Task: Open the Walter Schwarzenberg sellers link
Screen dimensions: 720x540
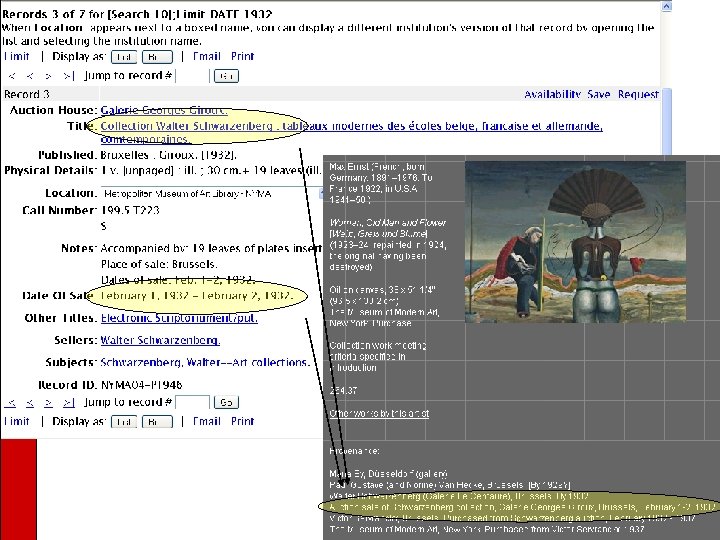Action: pyautogui.click(x=160, y=340)
